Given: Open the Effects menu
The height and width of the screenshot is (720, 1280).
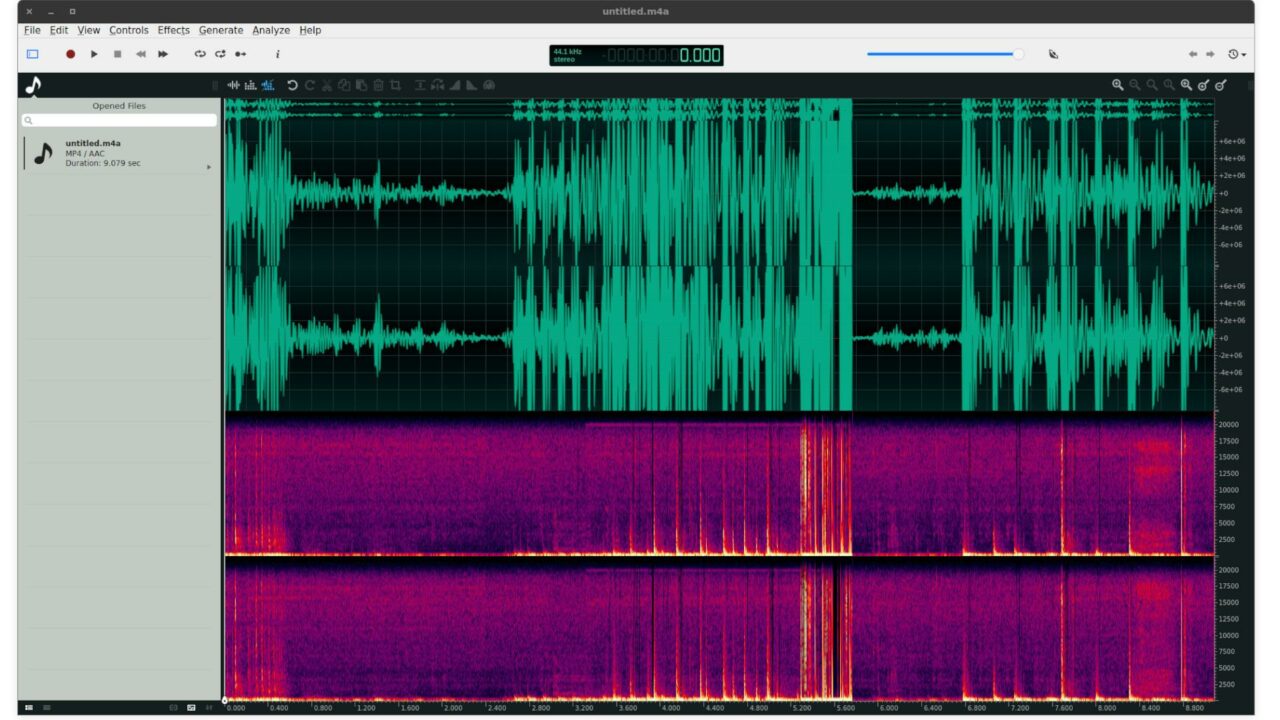Looking at the screenshot, I should pos(173,30).
